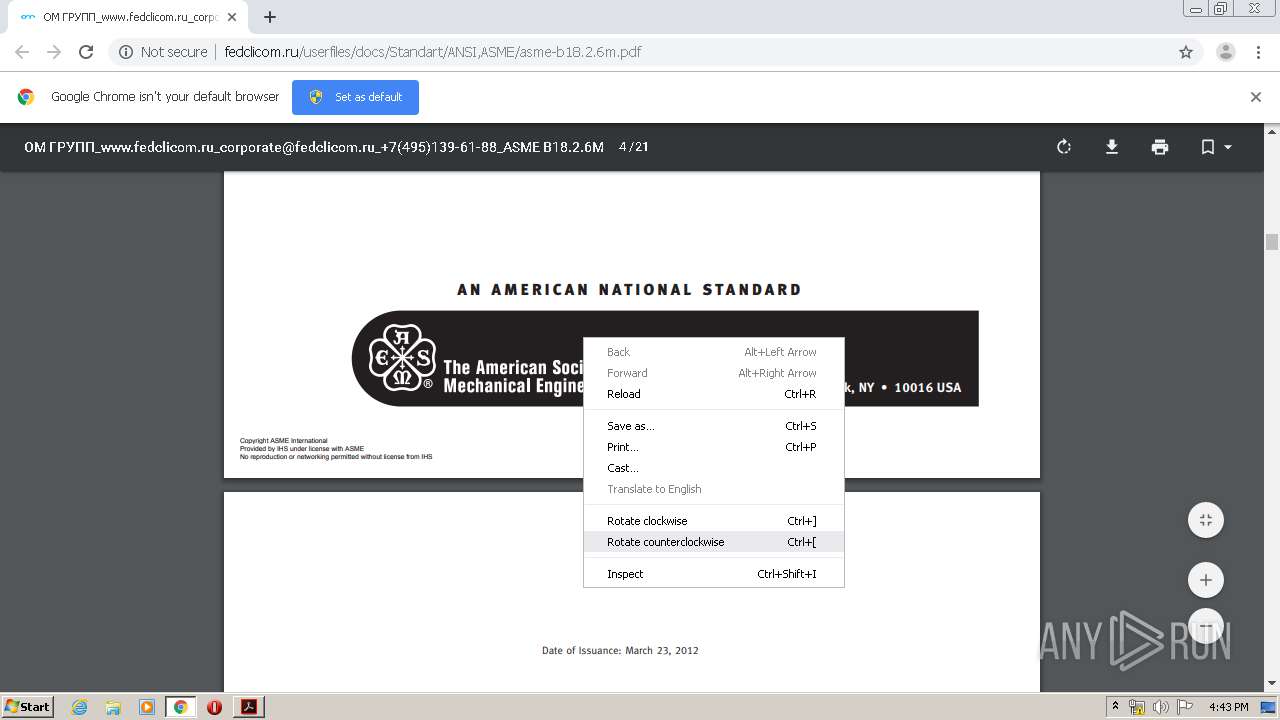Bookmark this page with star icon
Screen dimensions: 1280x720
1186,52
